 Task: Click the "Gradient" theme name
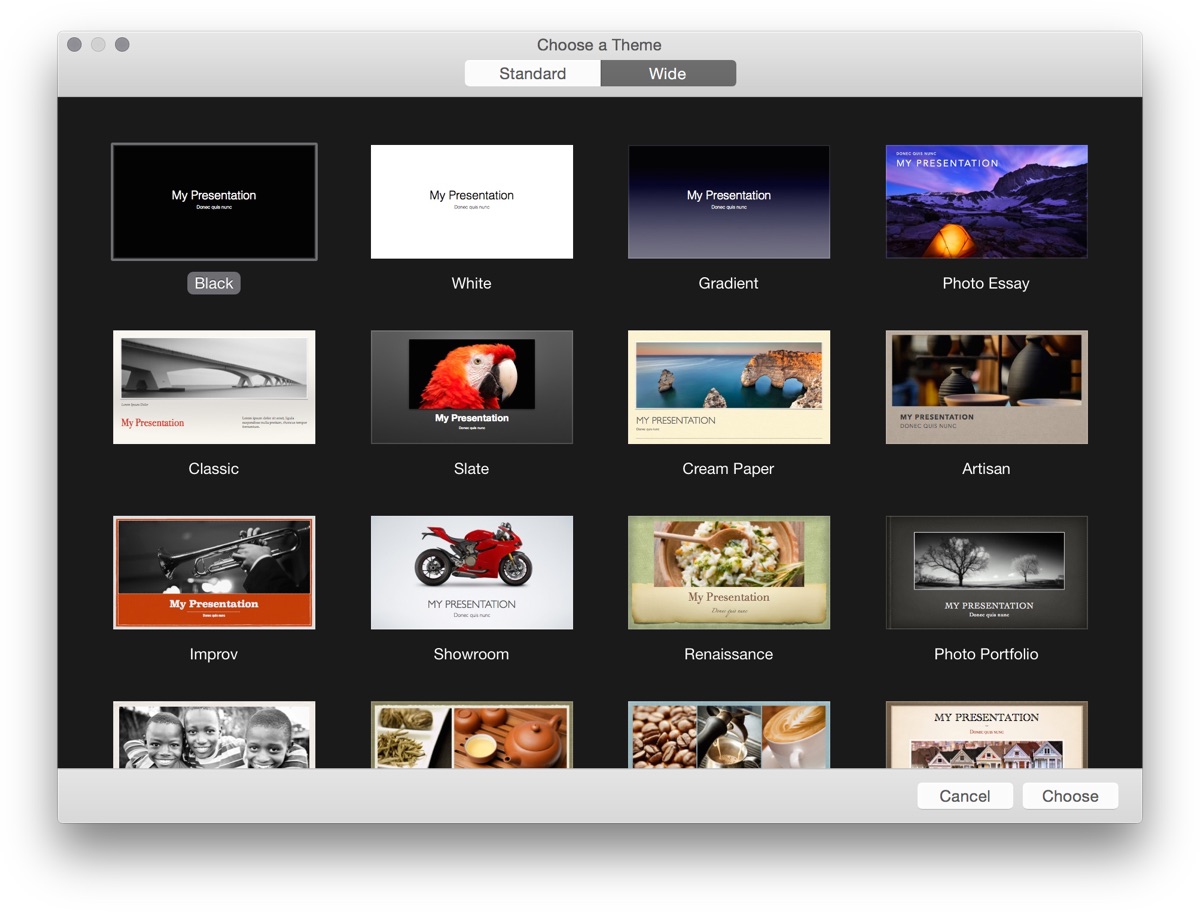pos(729,283)
